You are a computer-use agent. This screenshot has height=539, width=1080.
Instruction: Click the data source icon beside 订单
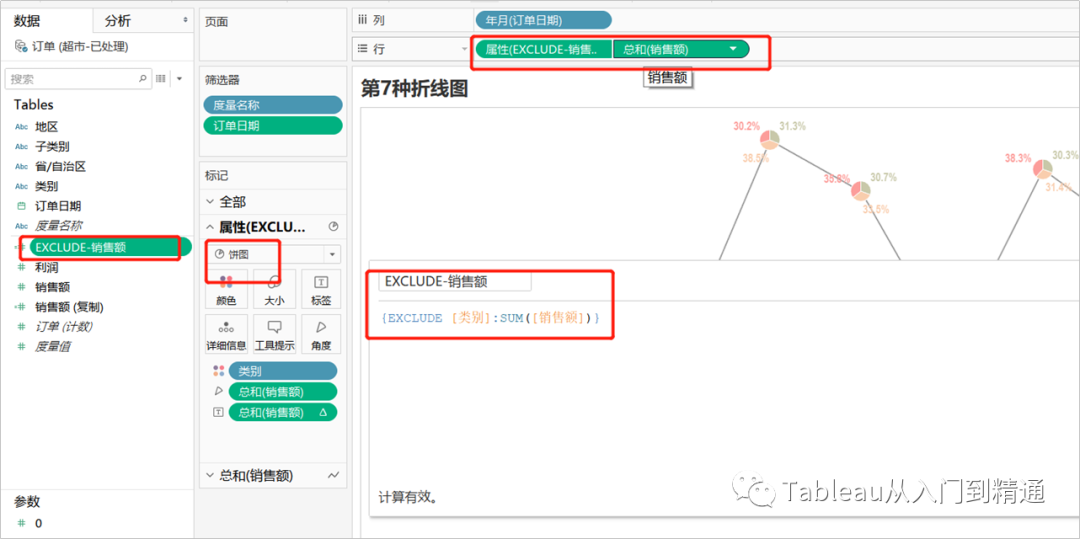coord(21,47)
